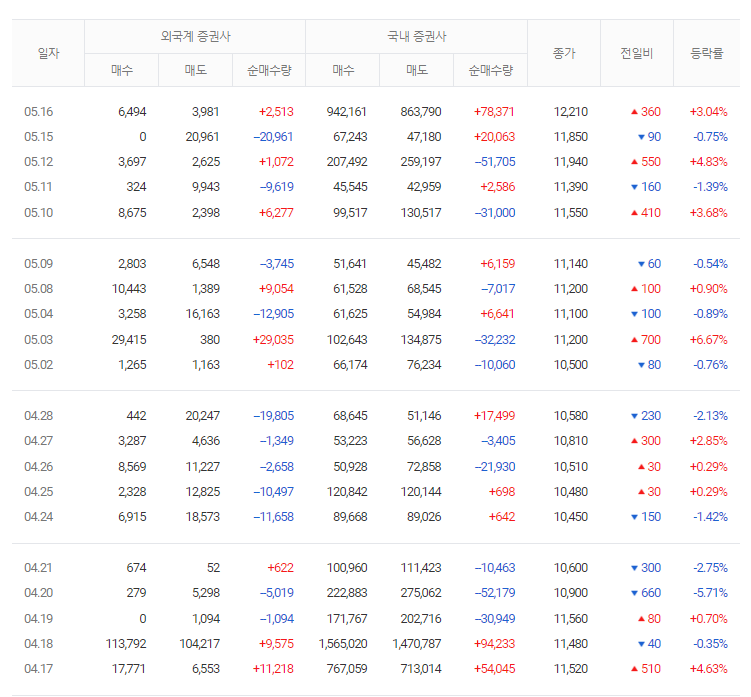
Task: Click foreign net volume +29,035
Action: coord(273,339)
